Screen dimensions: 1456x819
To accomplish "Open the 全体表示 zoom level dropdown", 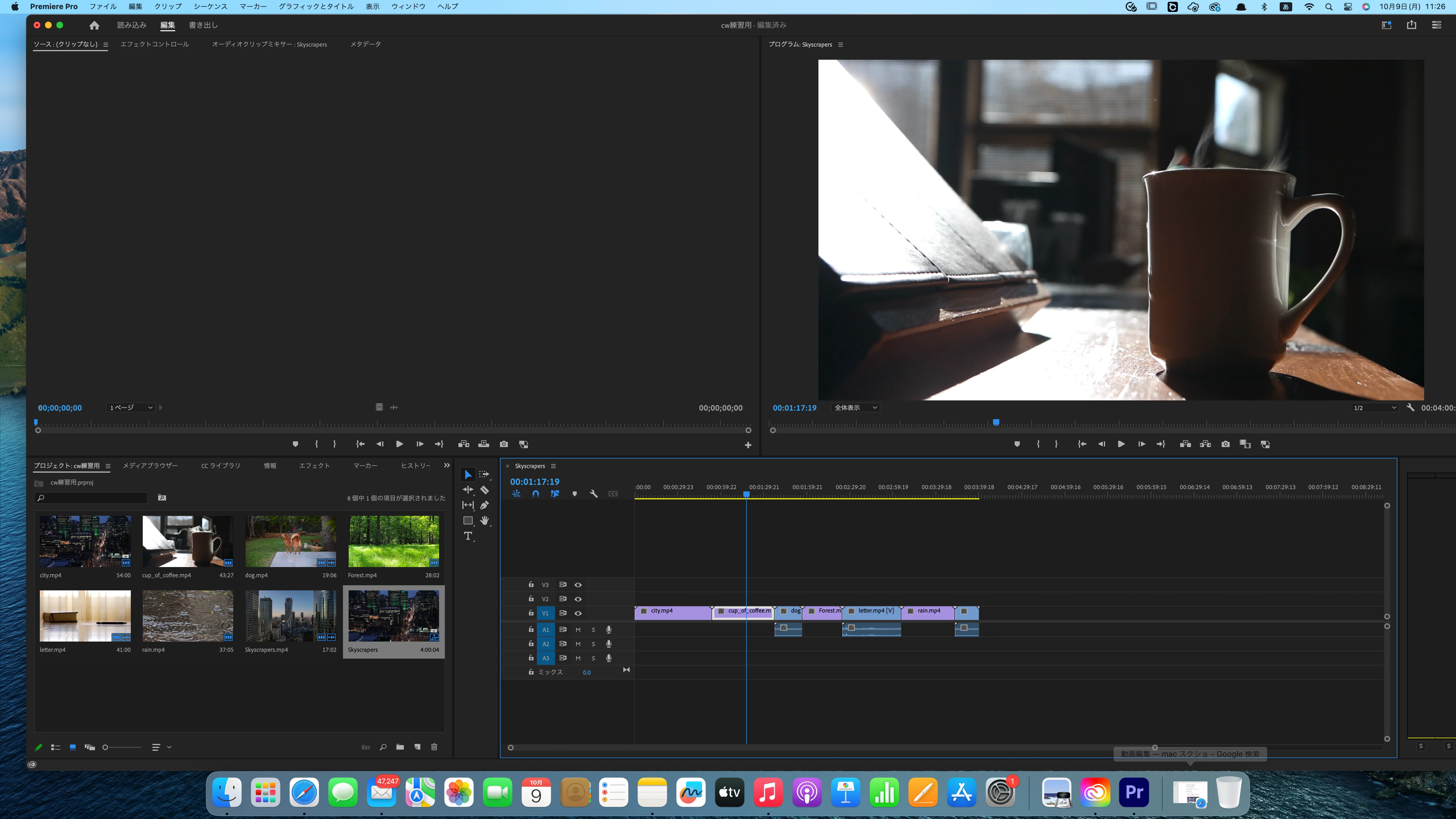I will pos(856,408).
